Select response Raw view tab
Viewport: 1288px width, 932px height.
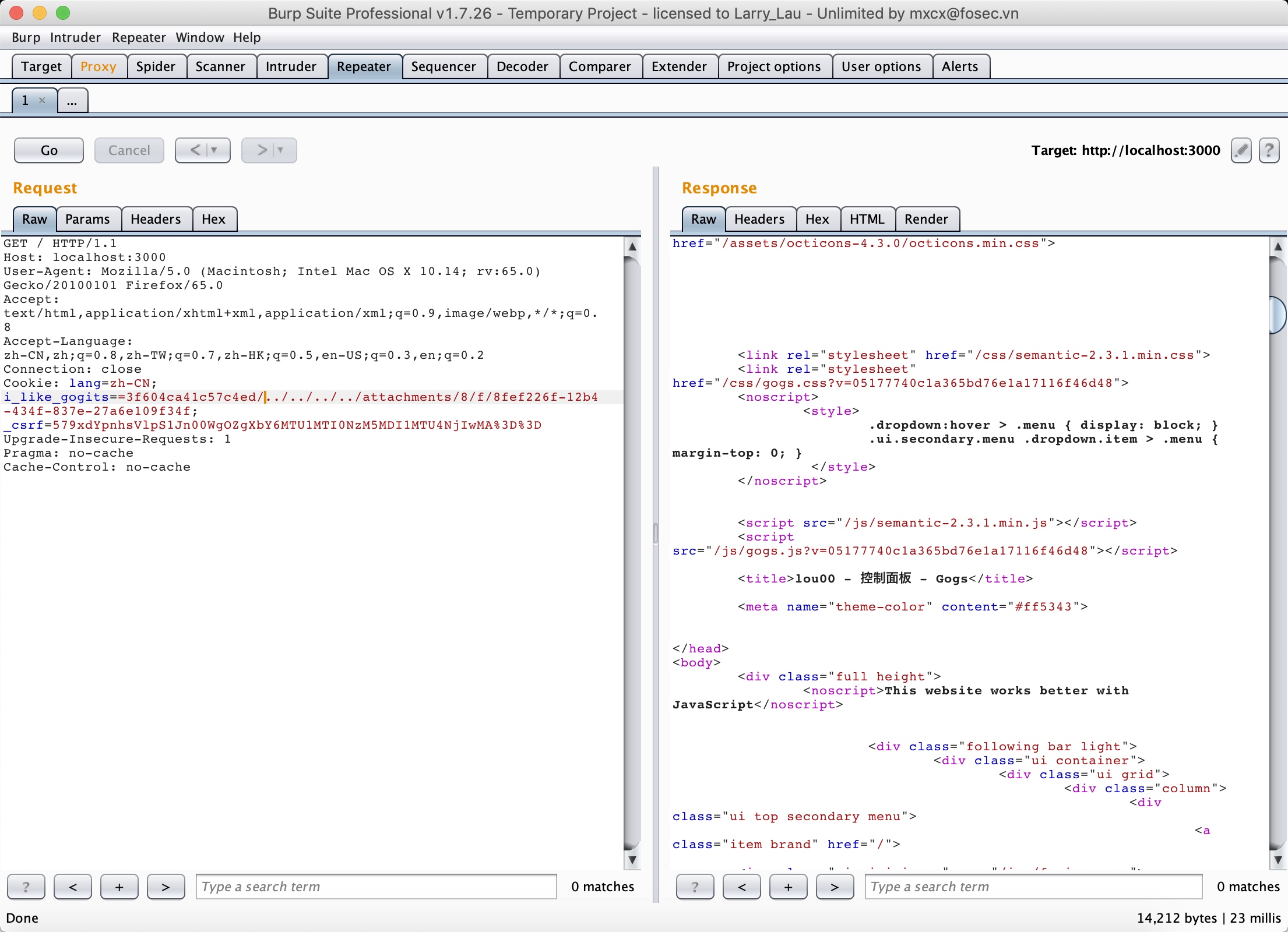[703, 219]
